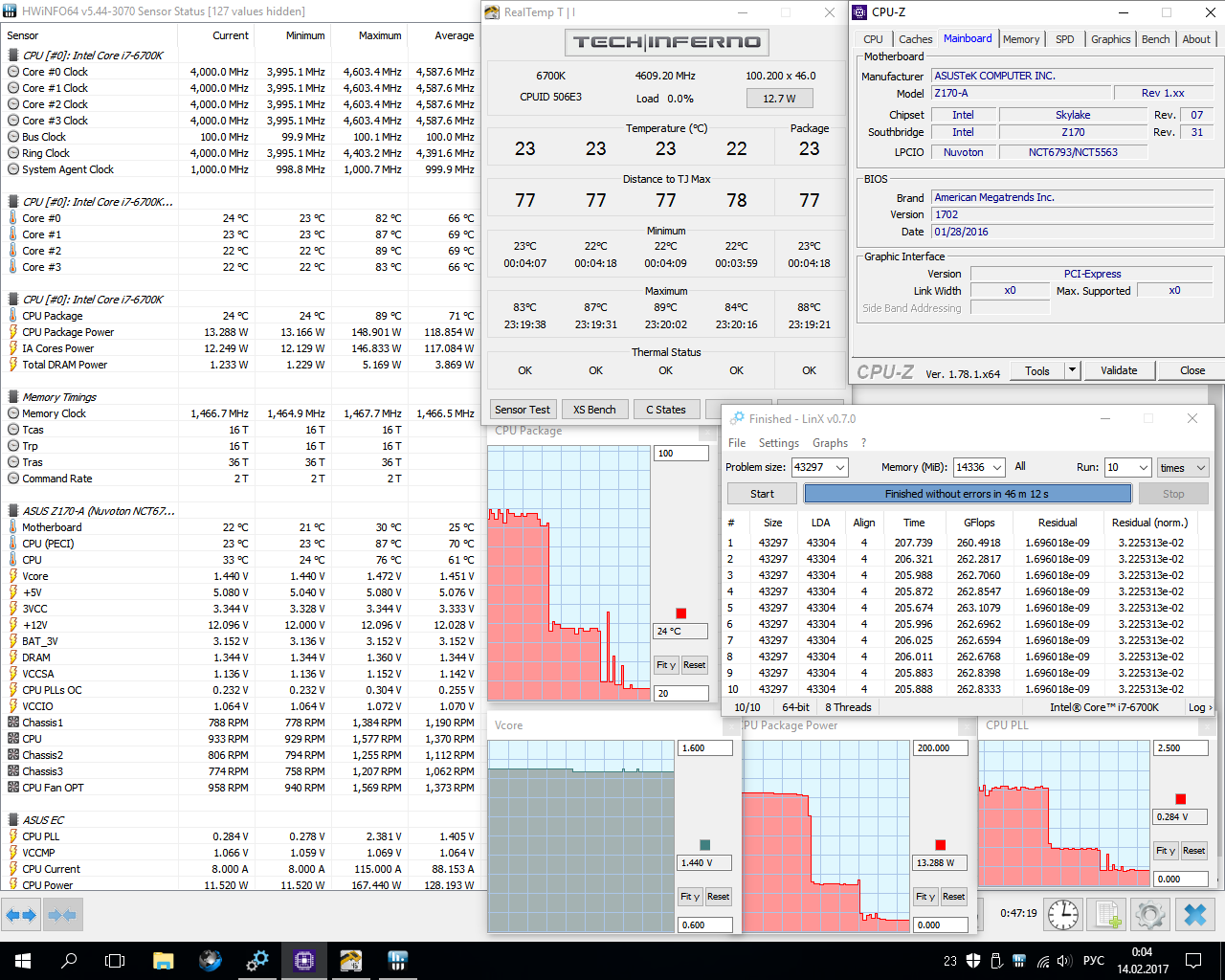Open the globe browser icon on taskbar
This screenshot has height=980, width=1225.
tap(210, 961)
